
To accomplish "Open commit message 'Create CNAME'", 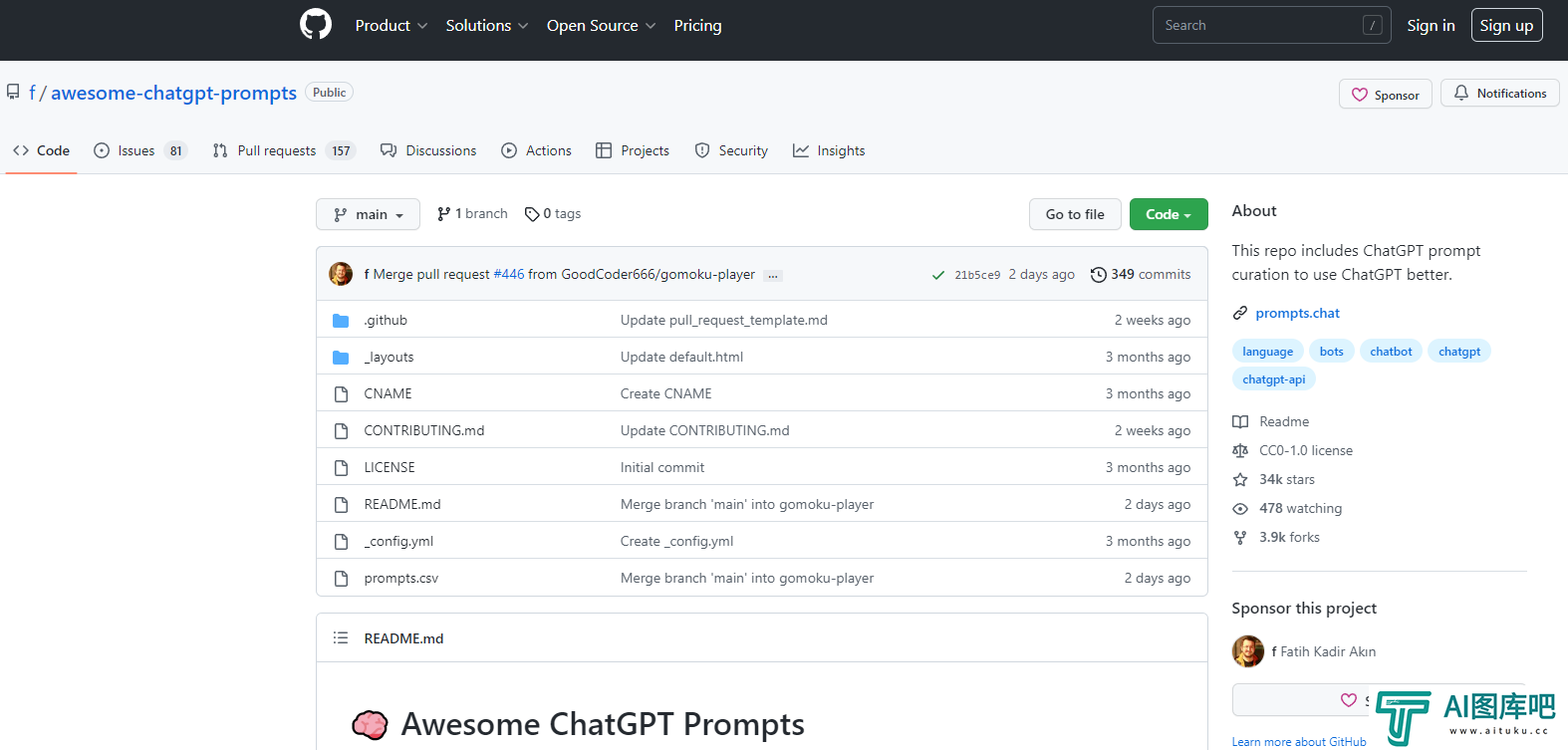I will pos(665,394).
